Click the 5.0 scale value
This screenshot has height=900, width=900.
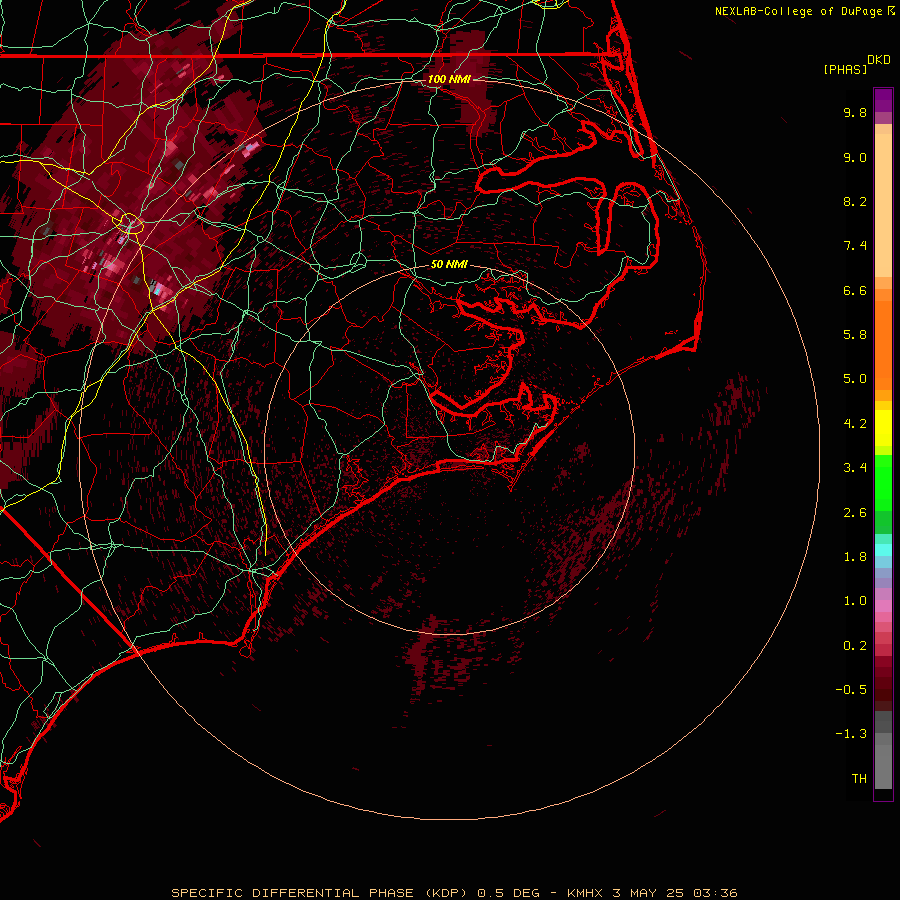tap(855, 379)
